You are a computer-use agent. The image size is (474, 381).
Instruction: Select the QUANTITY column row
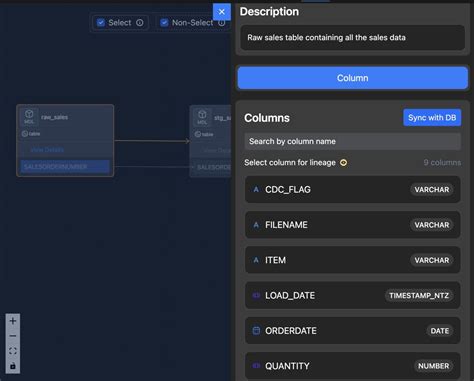point(353,366)
